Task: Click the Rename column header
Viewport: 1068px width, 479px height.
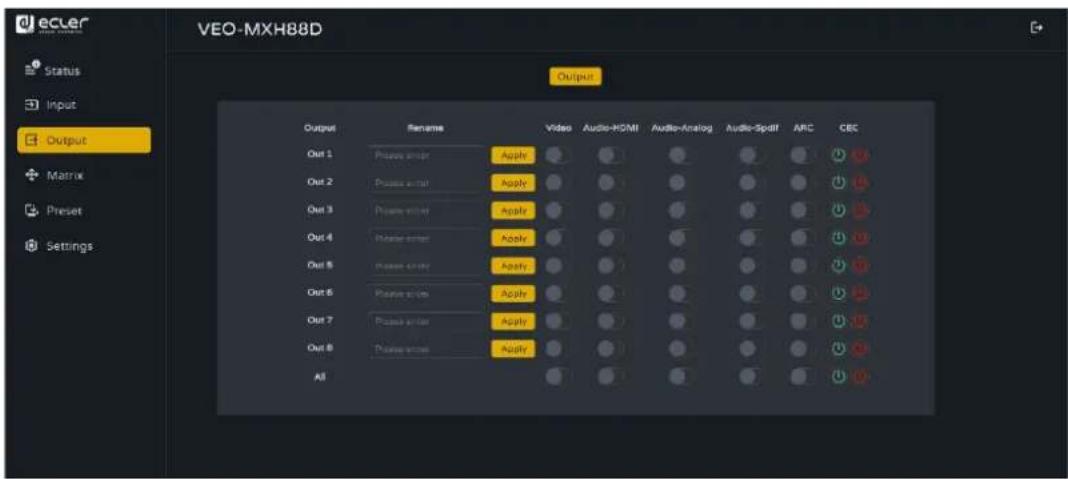Action: pos(425,127)
